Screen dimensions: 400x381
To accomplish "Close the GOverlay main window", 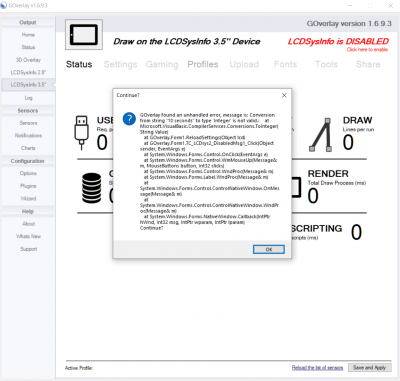I will pyautogui.click(x=390, y=6).
